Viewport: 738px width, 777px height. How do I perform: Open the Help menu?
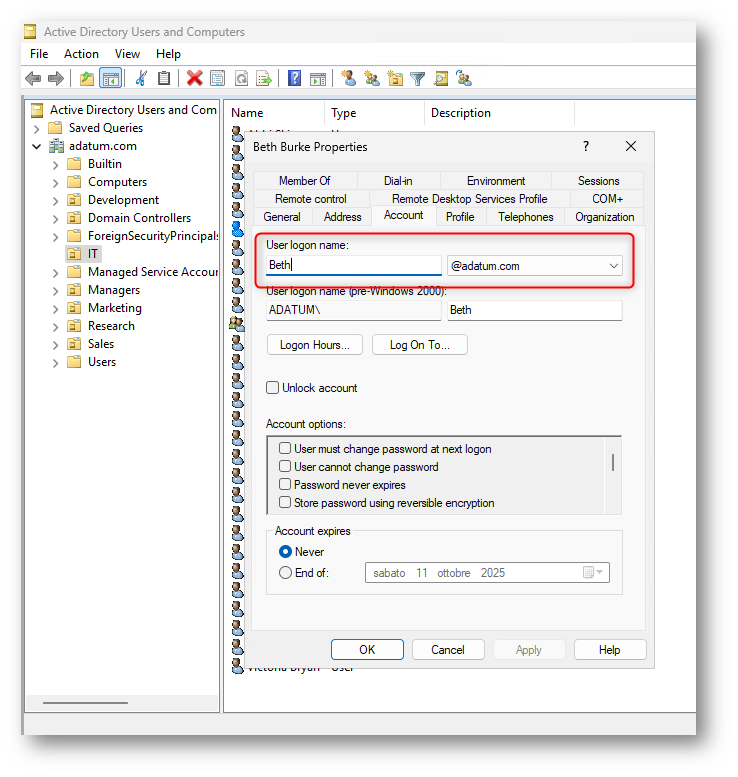pyautogui.click(x=168, y=54)
